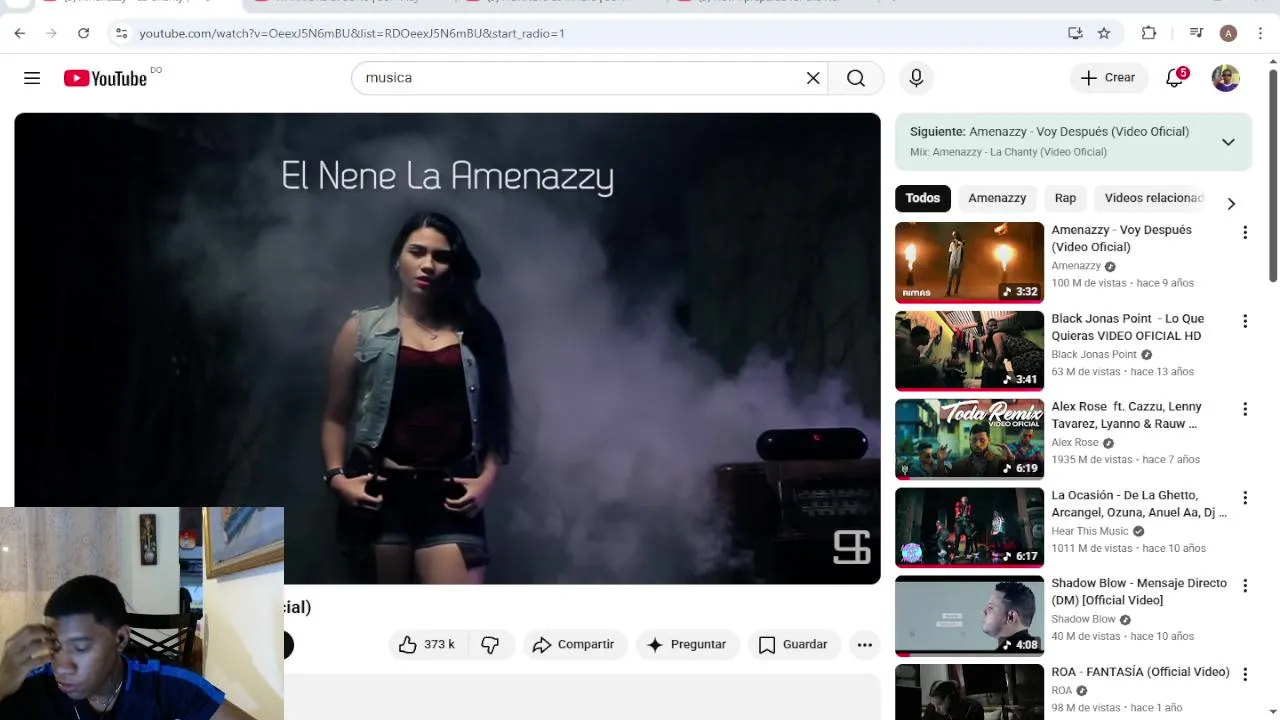The height and width of the screenshot is (720, 1280).
Task: Open the YouTube hamburger guide menu
Action: coord(32,78)
